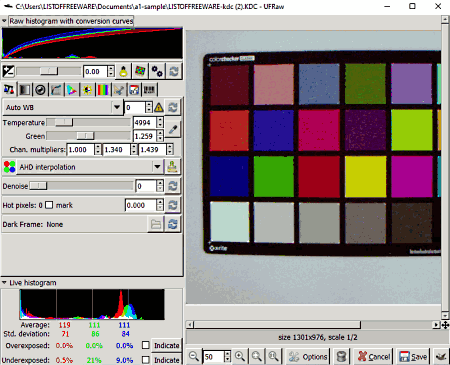The width and height of the screenshot is (450, 365).
Task: Collapse the Live histogram expander
Action: coord(4,283)
